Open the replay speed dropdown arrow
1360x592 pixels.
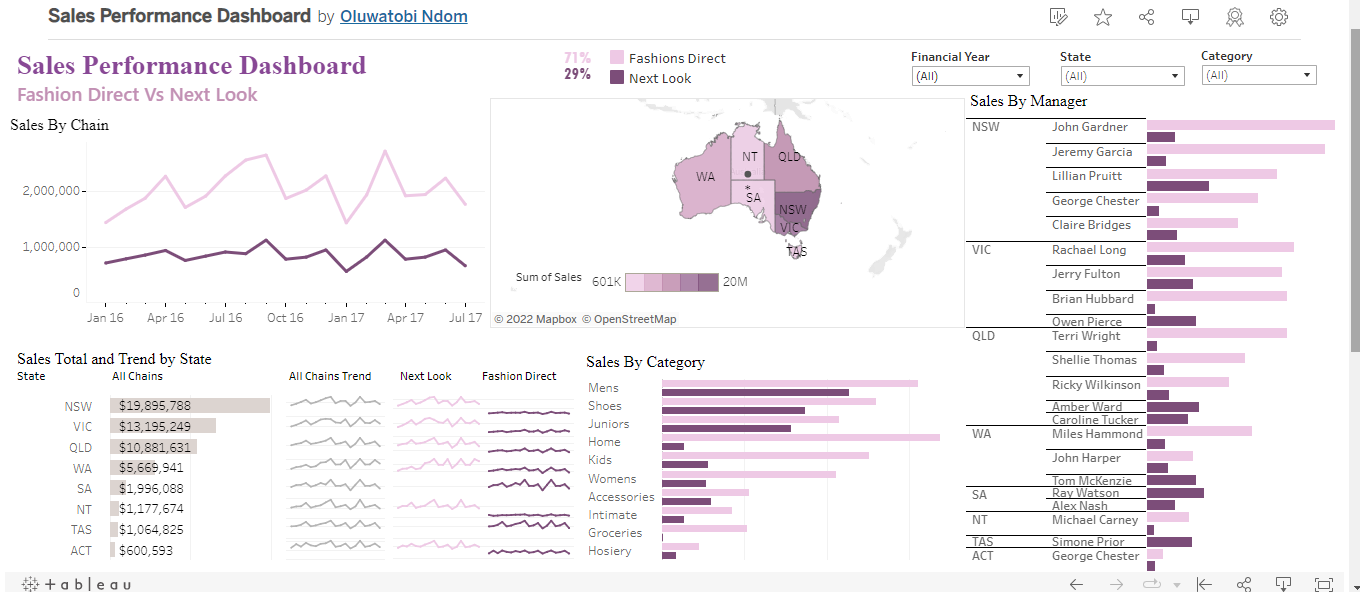[1177, 584]
